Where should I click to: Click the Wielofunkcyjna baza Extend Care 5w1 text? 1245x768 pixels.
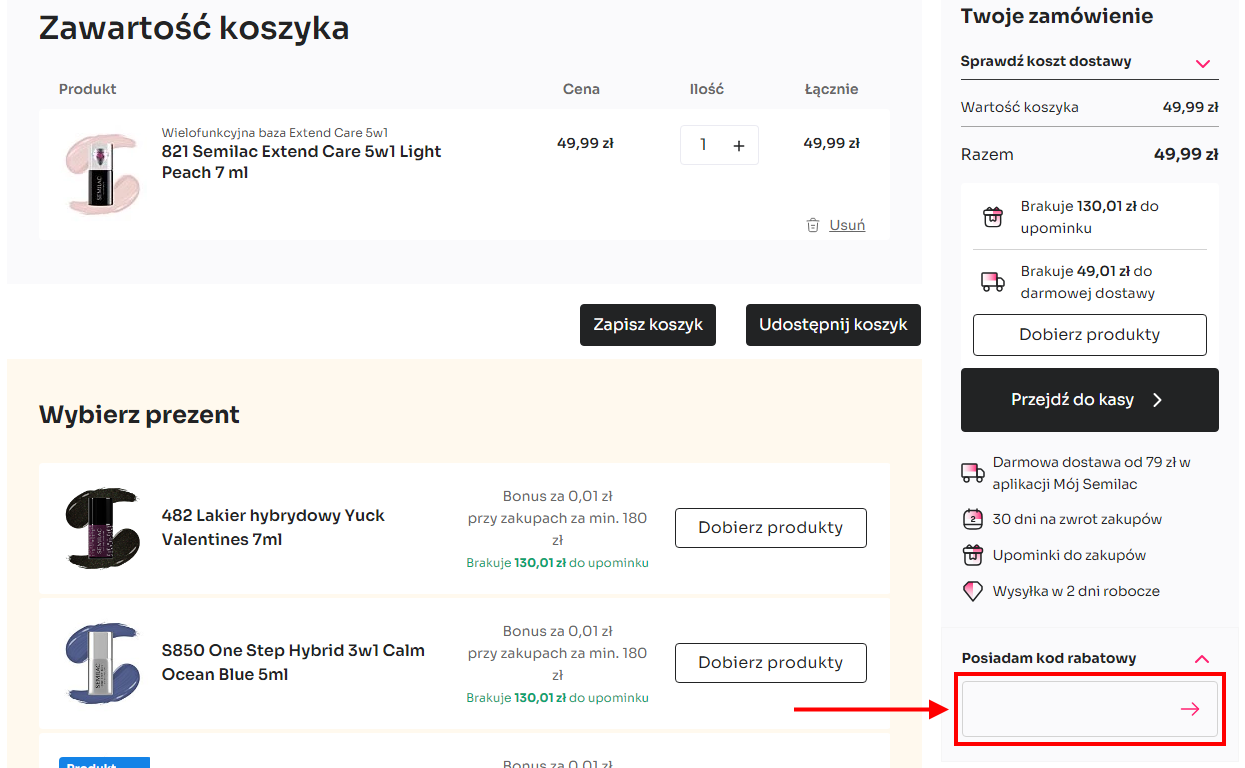275,132
